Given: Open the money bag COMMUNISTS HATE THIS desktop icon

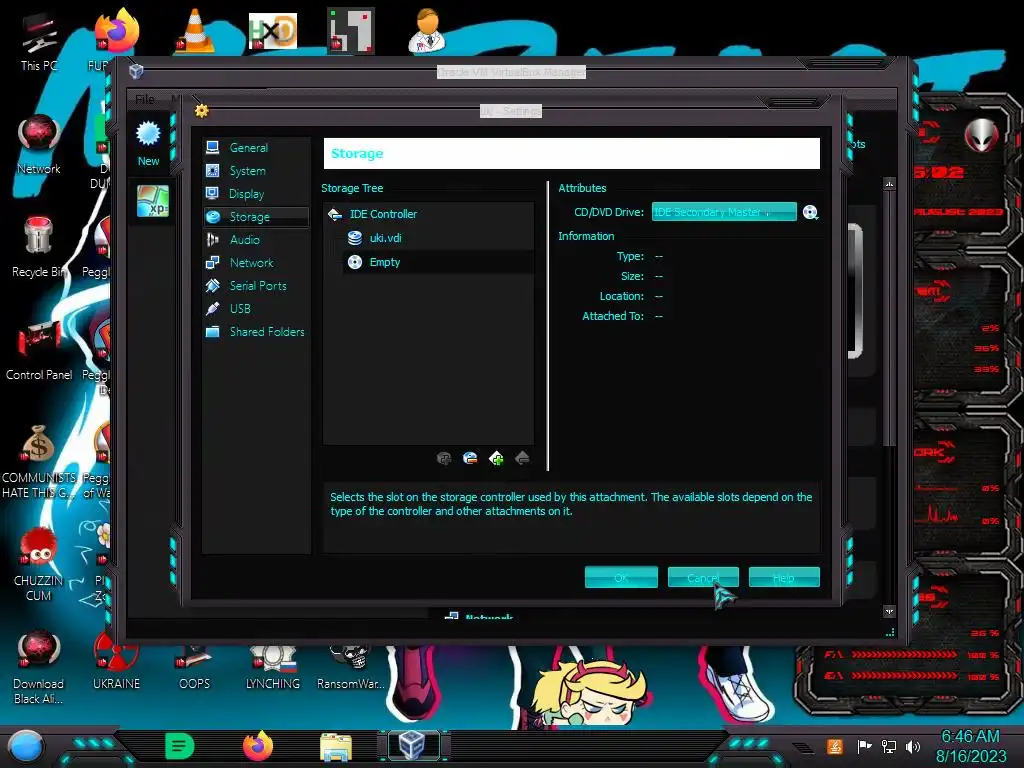Looking at the screenshot, I should point(39,462).
